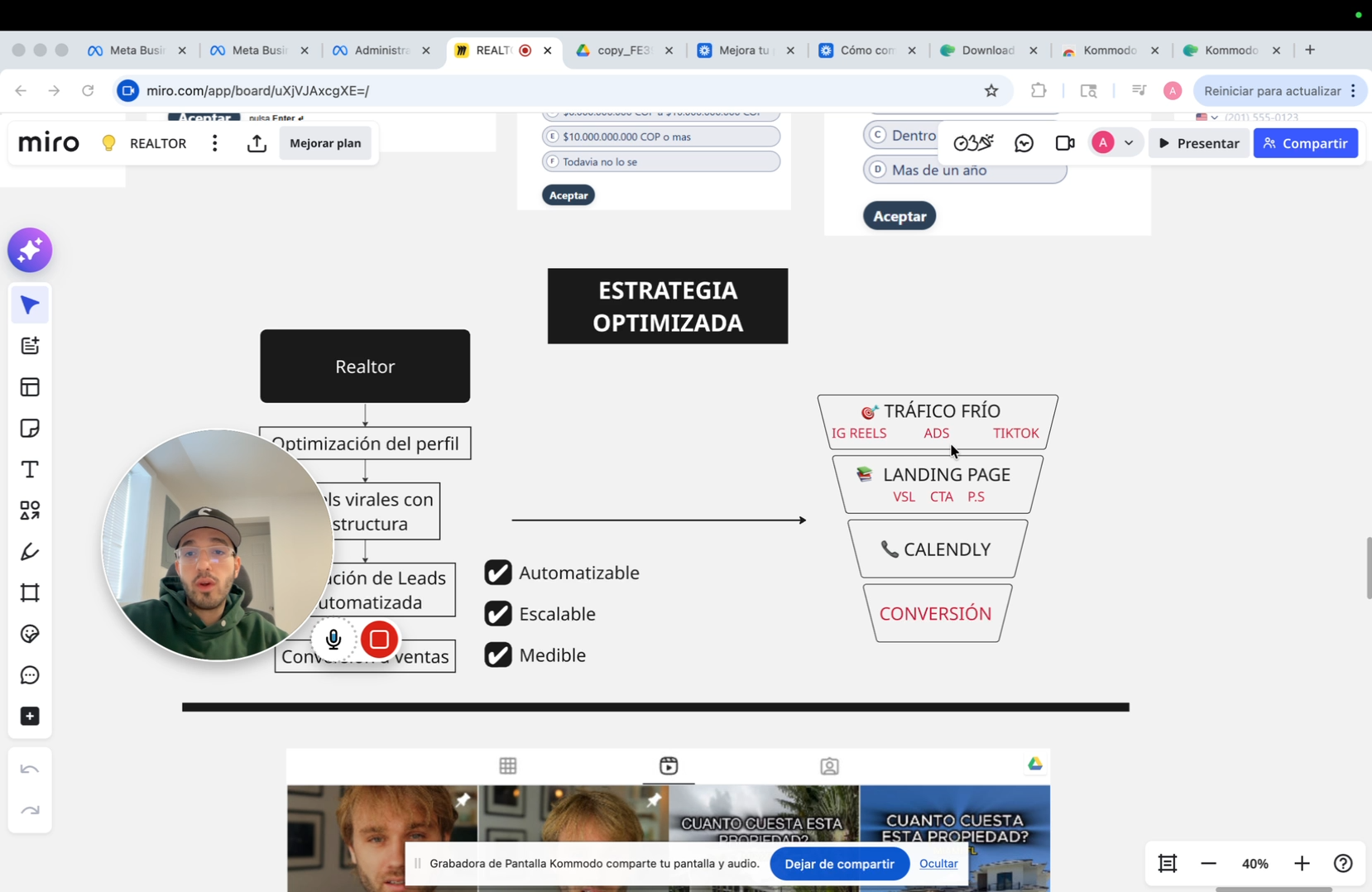The image size is (1372, 892).
Task: Switch to the copy_FE3 Drive tab
Action: point(623,50)
